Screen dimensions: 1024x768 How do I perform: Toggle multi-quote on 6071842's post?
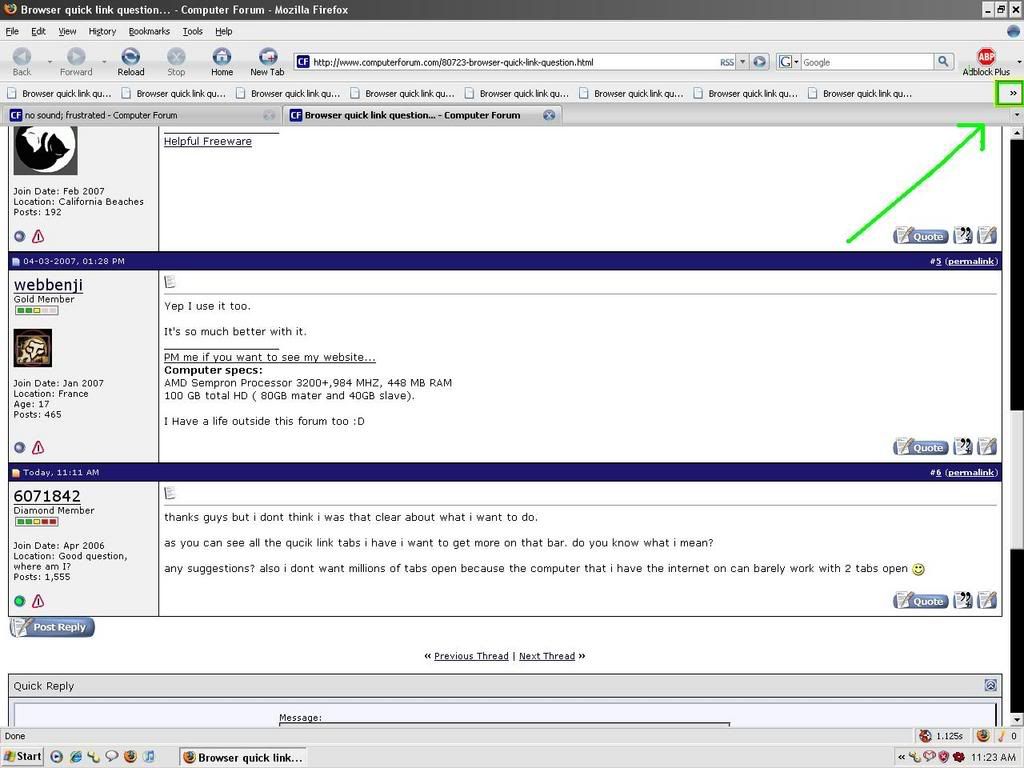point(963,601)
